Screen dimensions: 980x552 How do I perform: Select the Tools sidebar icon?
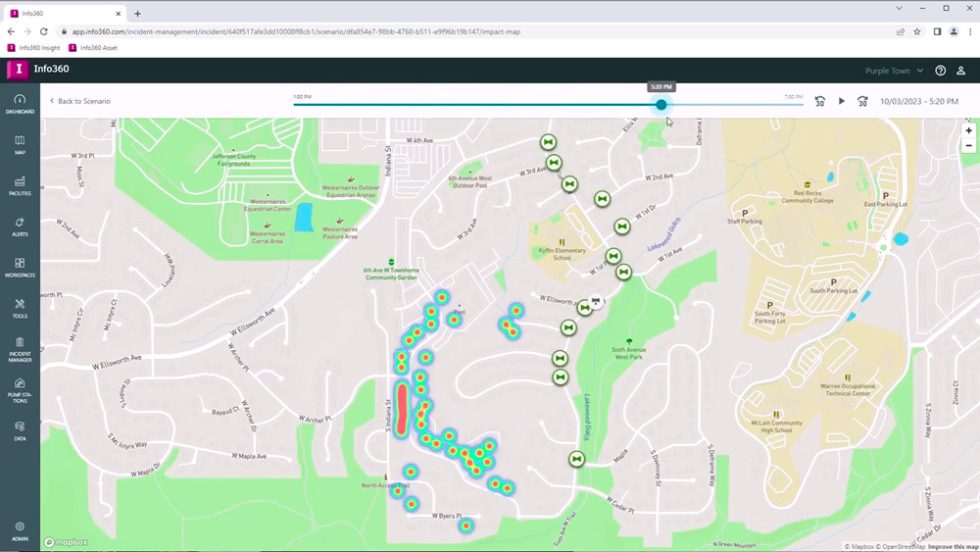(20, 308)
